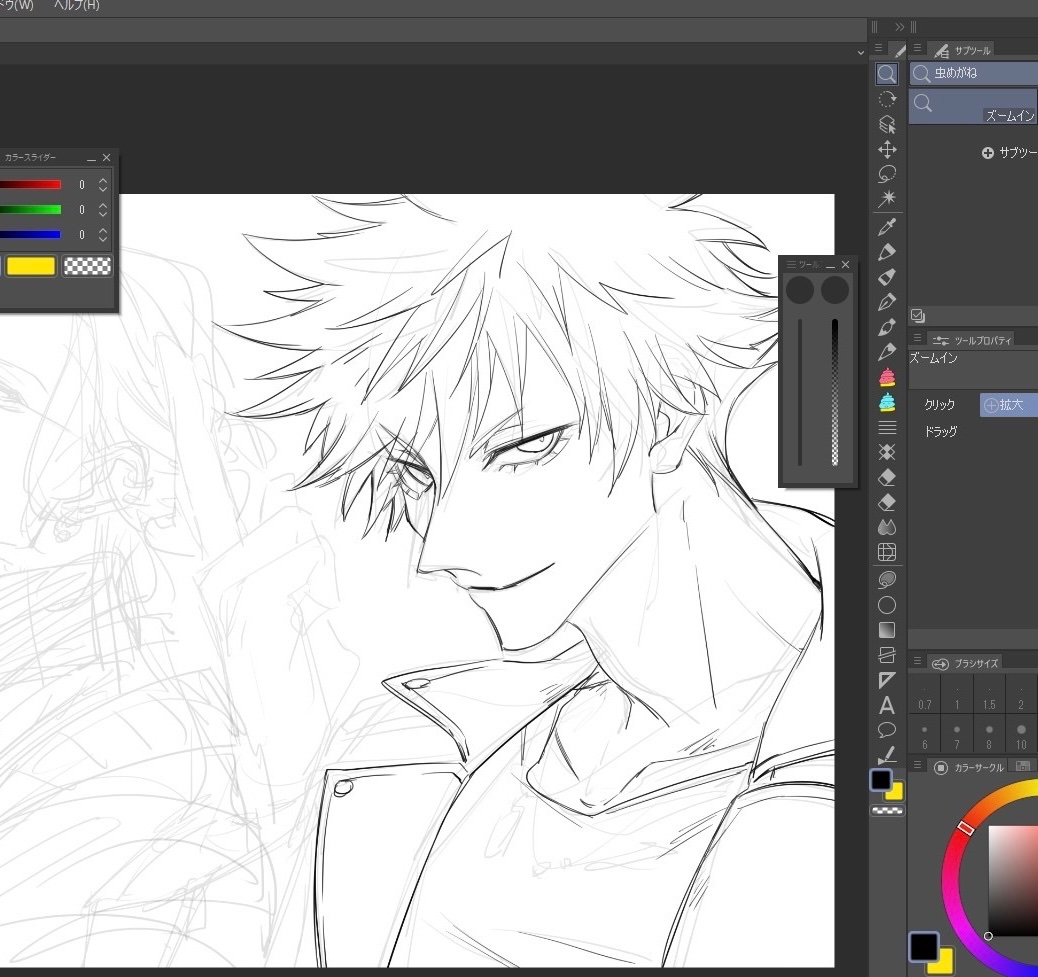The width and height of the screenshot is (1038, 977).
Task: Adjust the blue channel slider
Action: click(30, 234)
